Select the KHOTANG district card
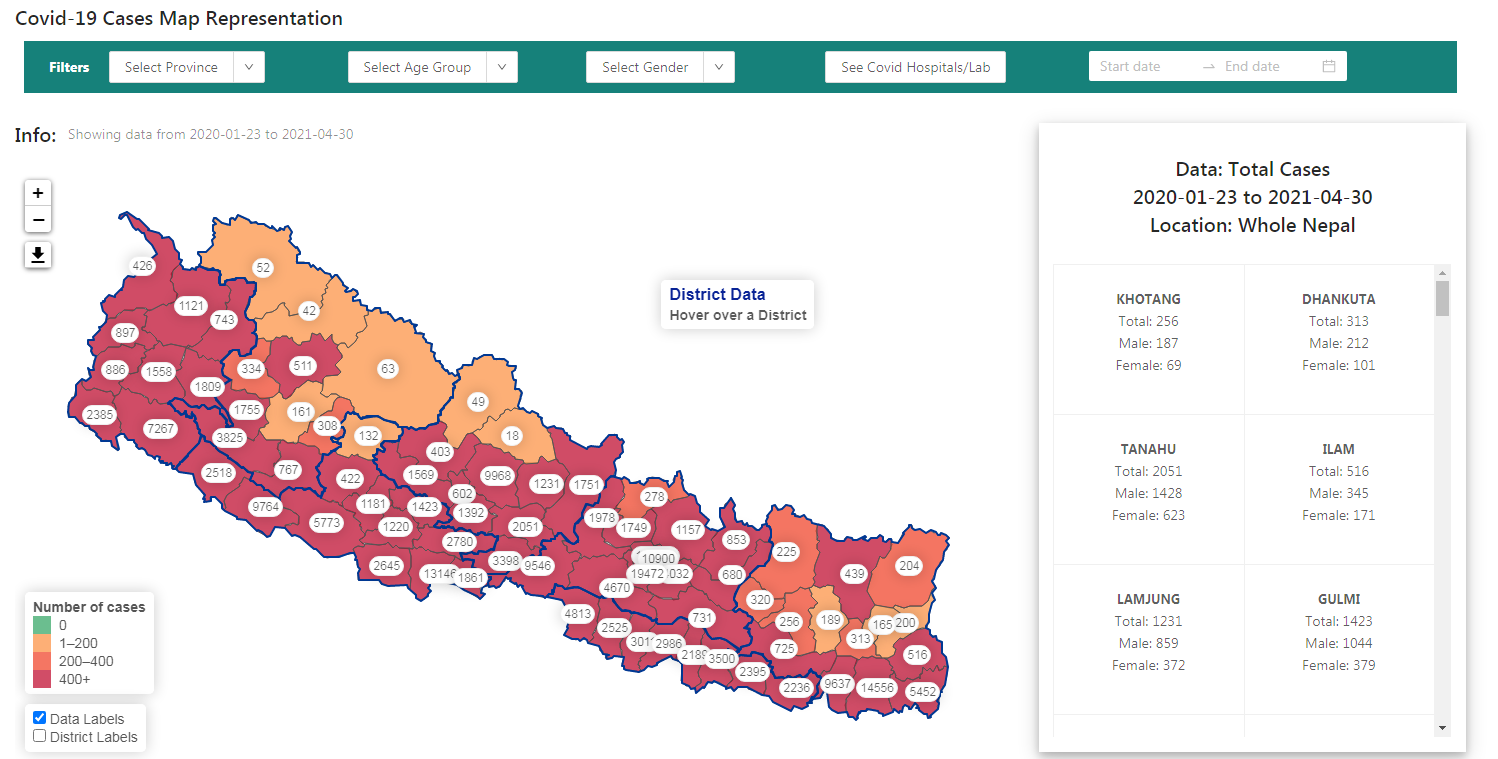Image resolution: width=1498 pixels, height=759 pixels. [x=1148, y=339]
